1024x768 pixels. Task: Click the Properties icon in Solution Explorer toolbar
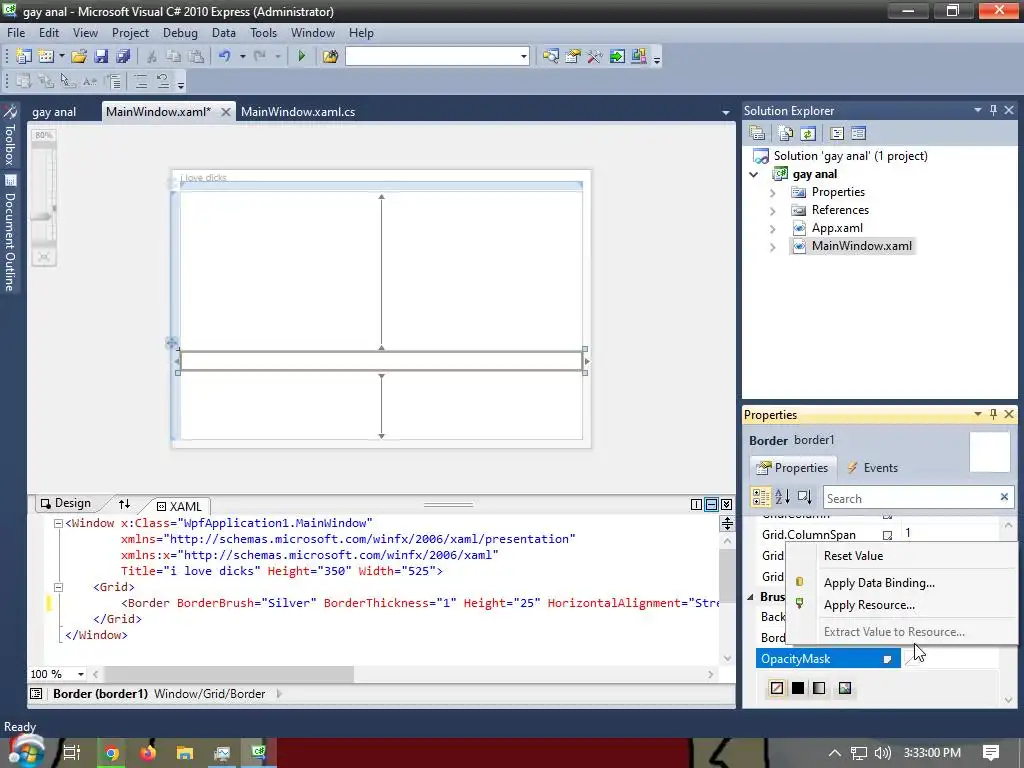pyautogui.click(x=758, y=133)
